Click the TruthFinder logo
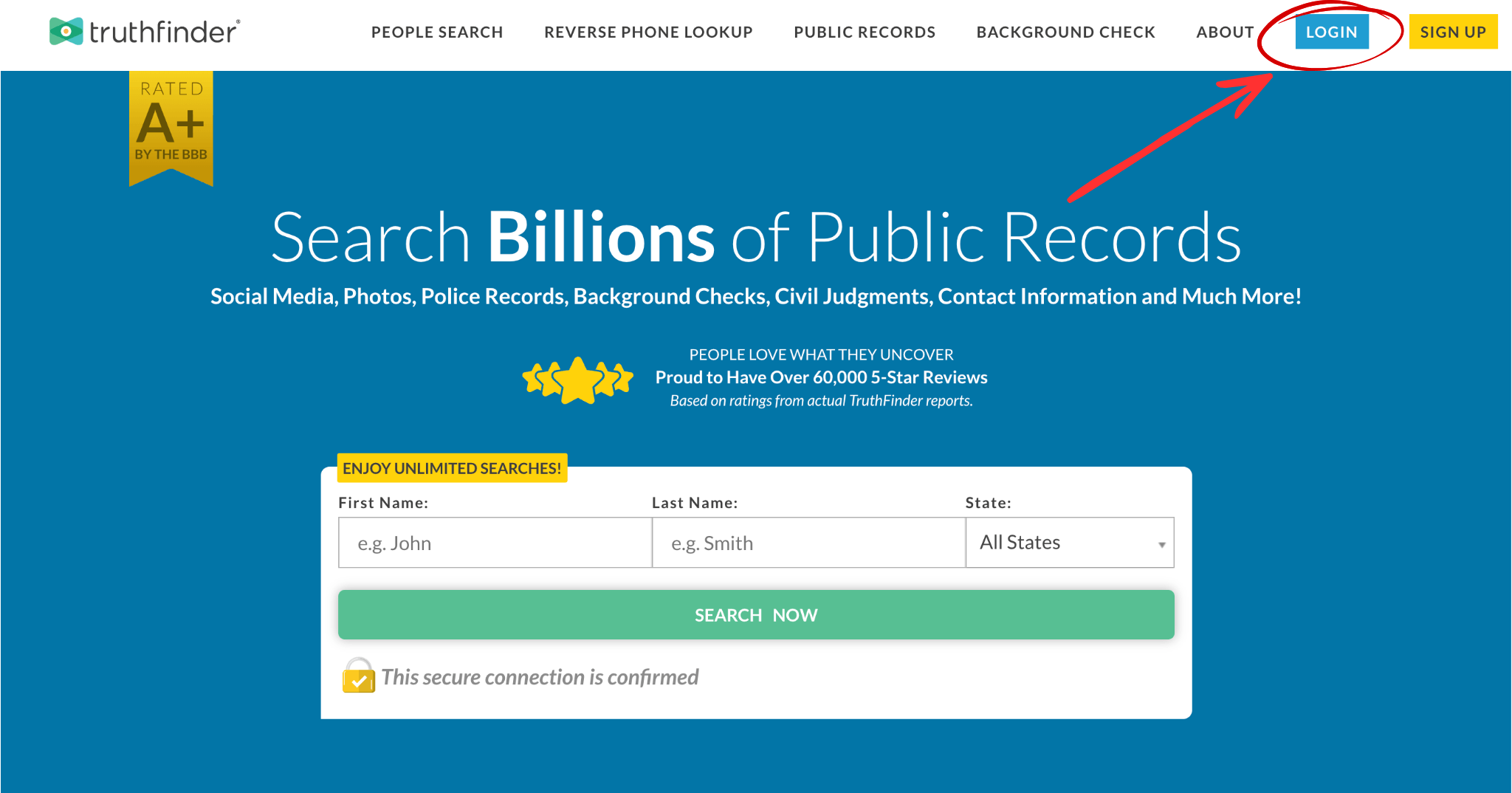 (x=145, y=31)
